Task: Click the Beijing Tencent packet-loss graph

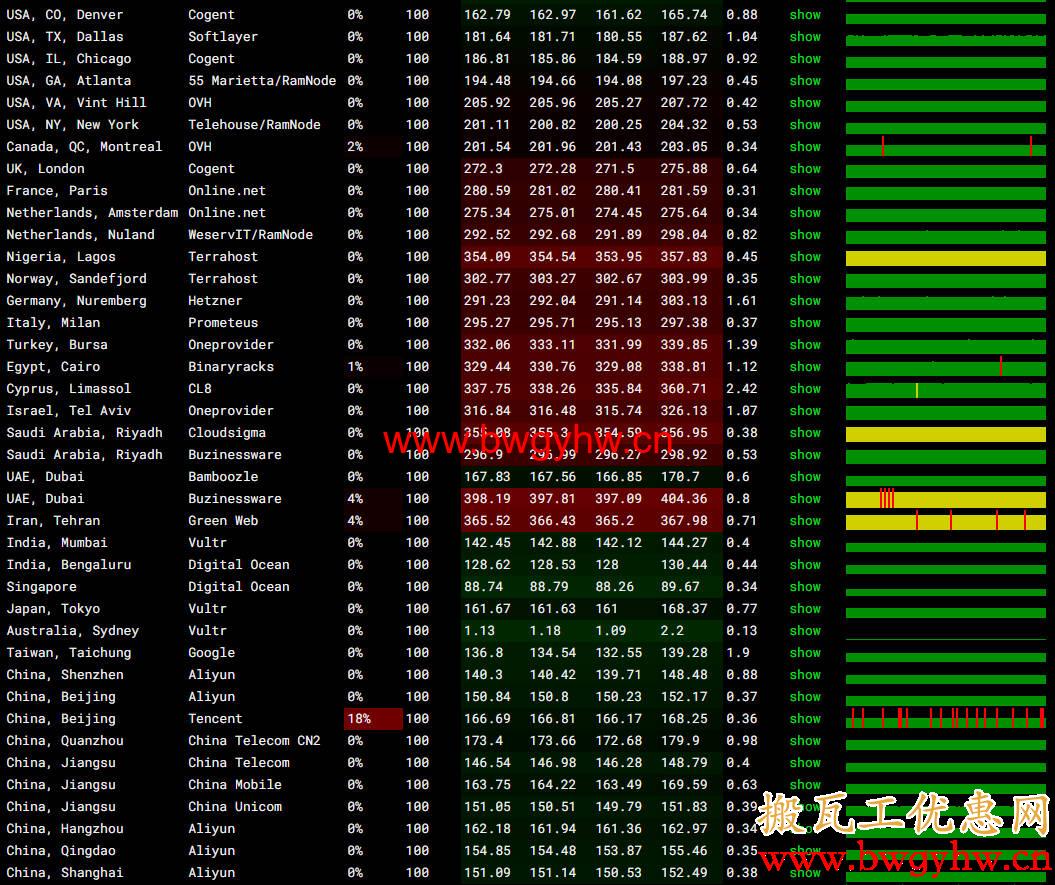Action: [945, 718]
